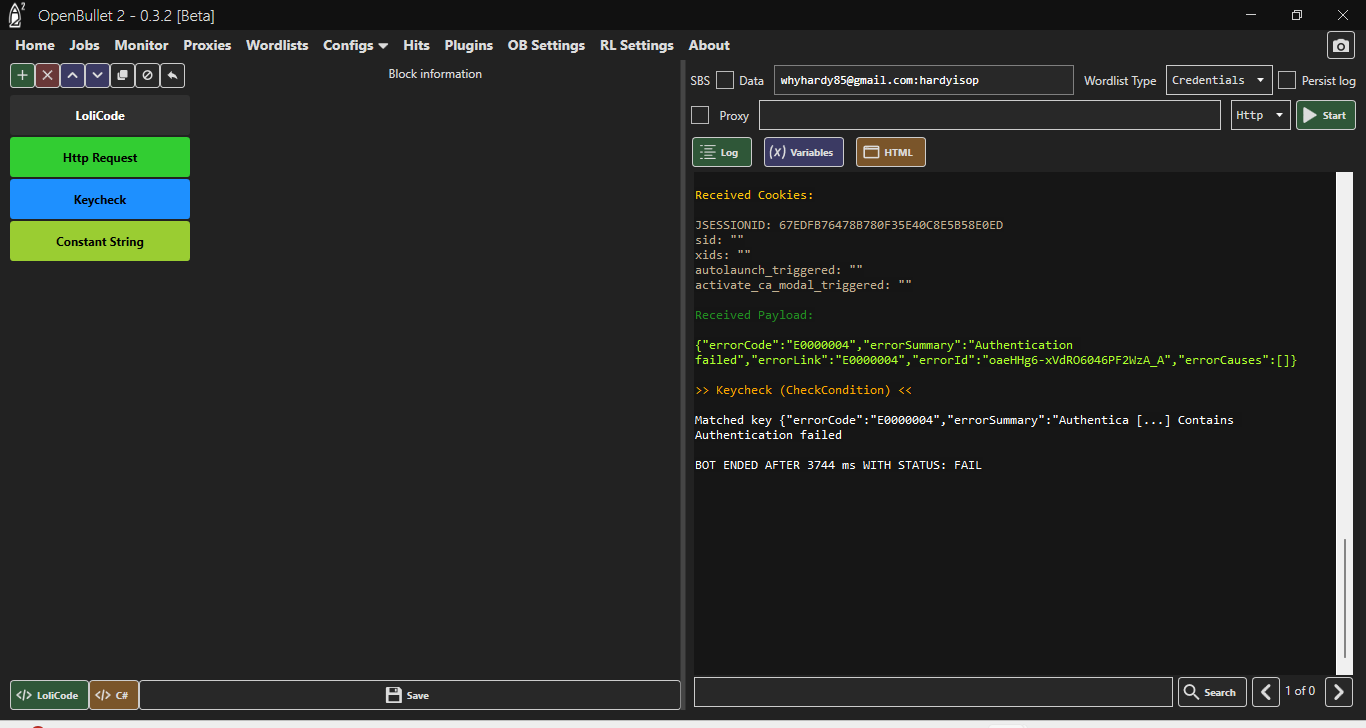Click the undo arrow icon
Screen dimensions: 1366x728
tap(172, 75)
